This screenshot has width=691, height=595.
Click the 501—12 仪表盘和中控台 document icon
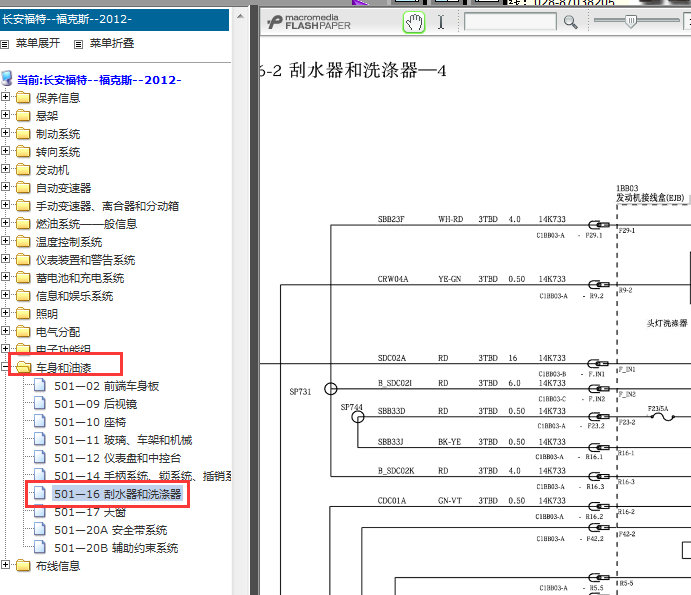coord(40,457)
